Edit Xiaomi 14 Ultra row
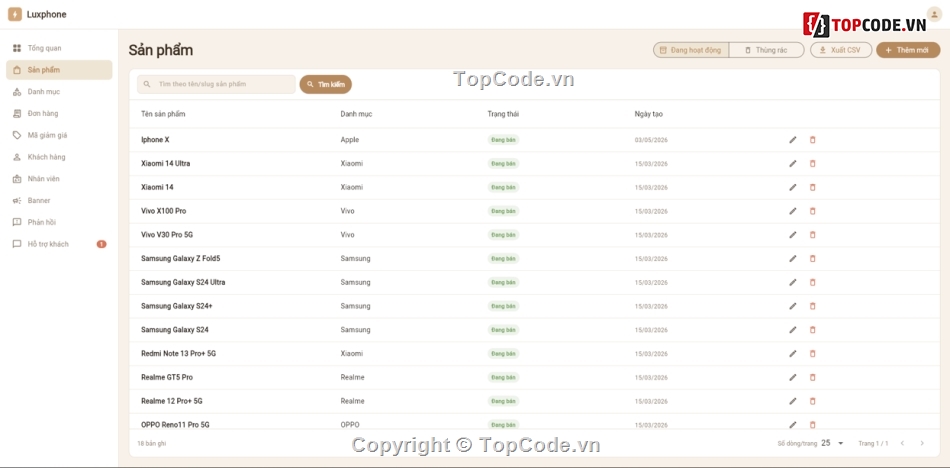The height and width of the screenshot is (468, 950). pyautogui.click(x=792, y=164)
